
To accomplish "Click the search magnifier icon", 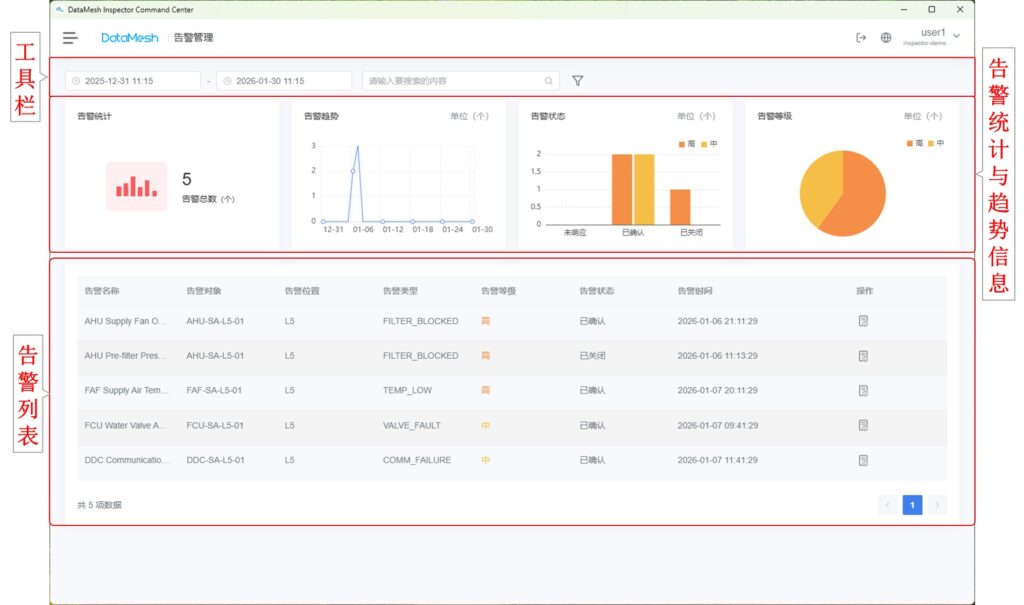I will click(549, 81).
